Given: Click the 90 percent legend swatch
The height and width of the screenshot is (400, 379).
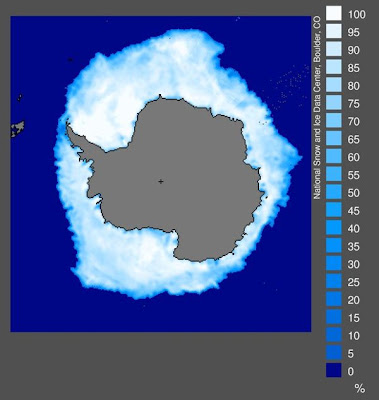Looking at the screenshot, I should [x=334, y=49].
